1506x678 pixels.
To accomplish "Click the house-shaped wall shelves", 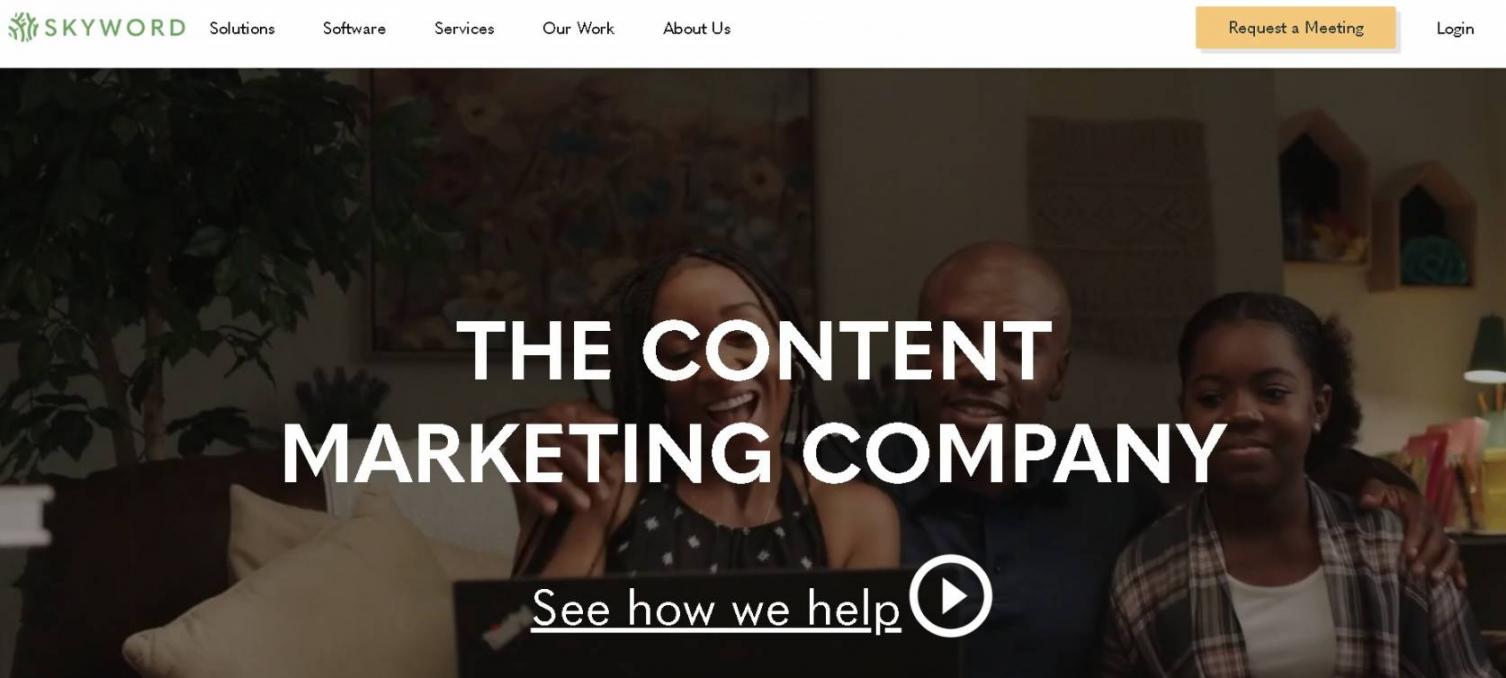I will click(1375, 200).
